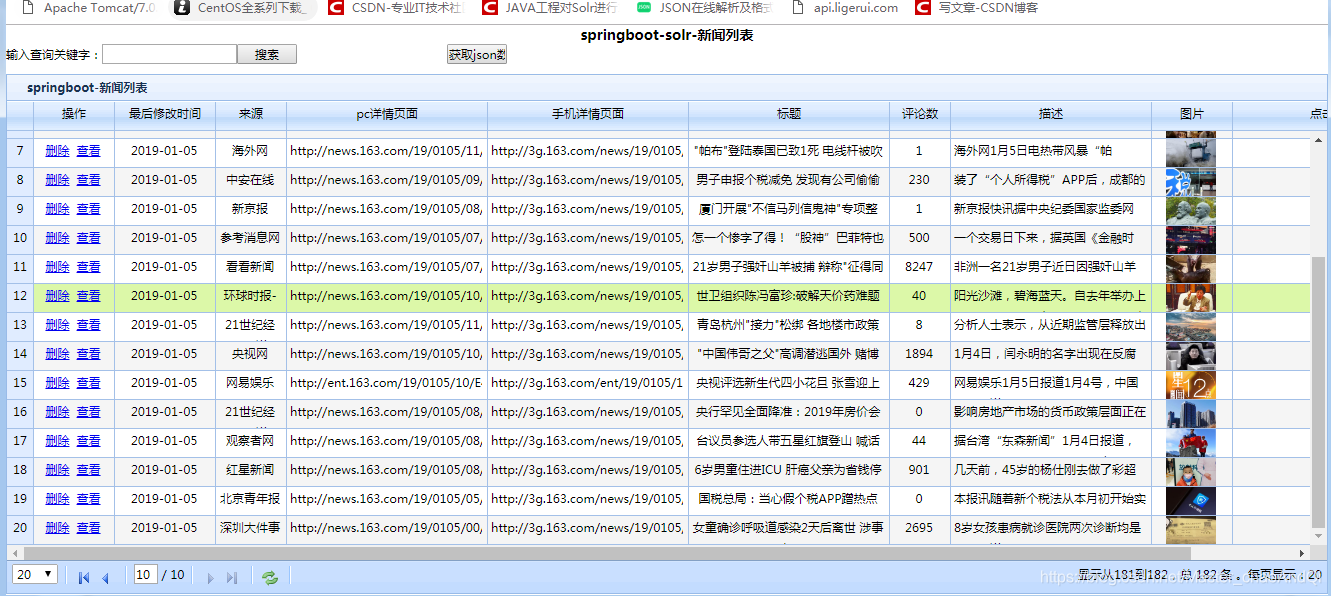Viewport: 1331px width, 596px height.
Task: Select source cell 海外网 in row 7
Action: (x=251, y=151)
